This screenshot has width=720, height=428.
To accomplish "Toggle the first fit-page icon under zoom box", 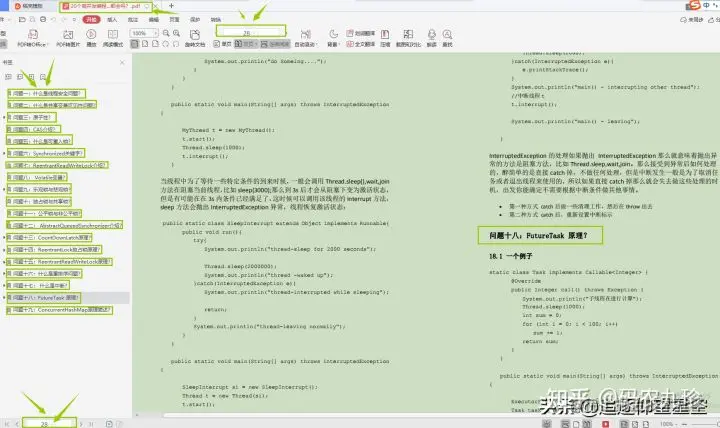I will pyautogui.click(x=134, y=44).
